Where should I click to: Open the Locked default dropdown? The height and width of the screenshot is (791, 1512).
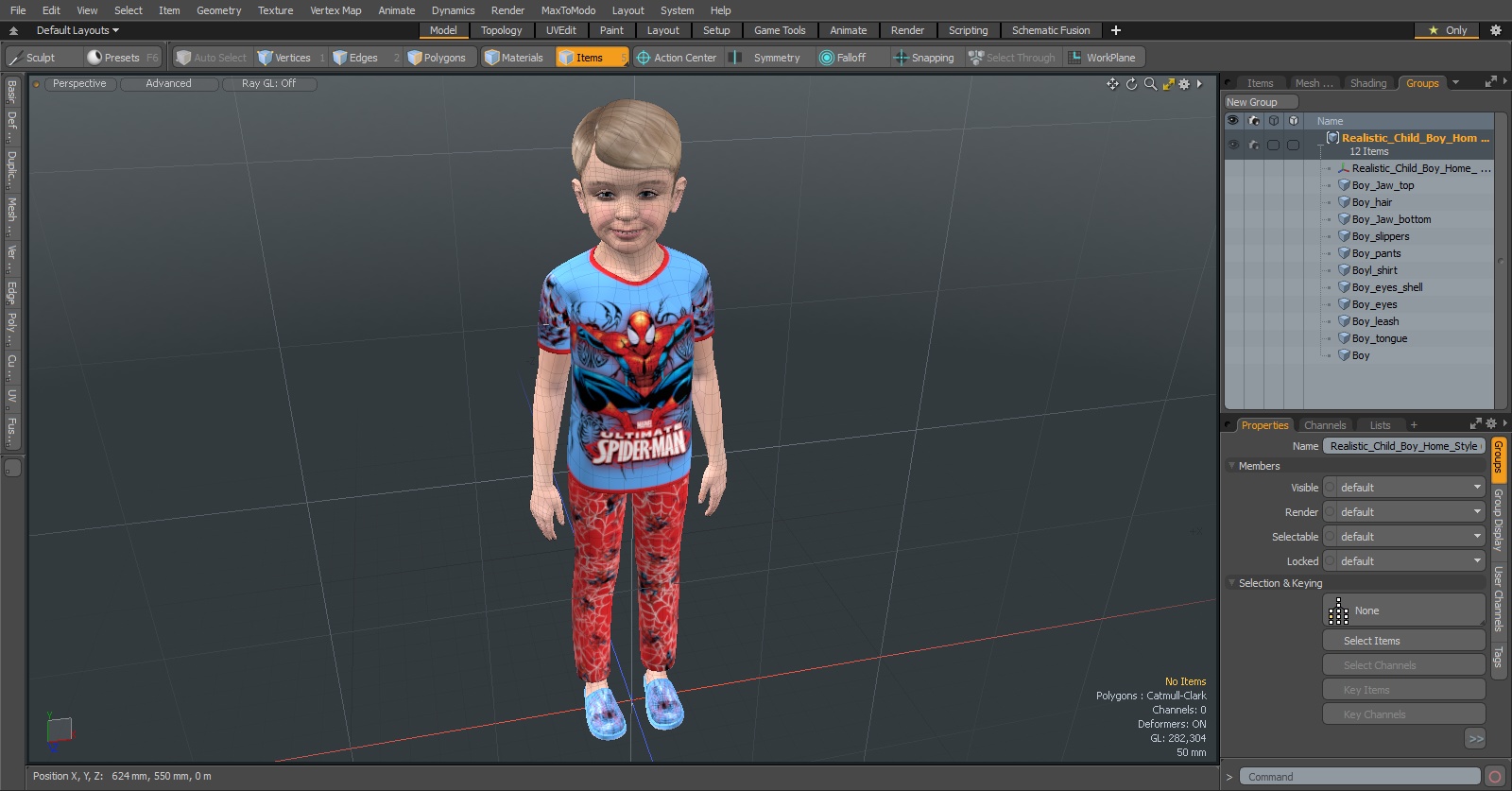coord(1404,561)
